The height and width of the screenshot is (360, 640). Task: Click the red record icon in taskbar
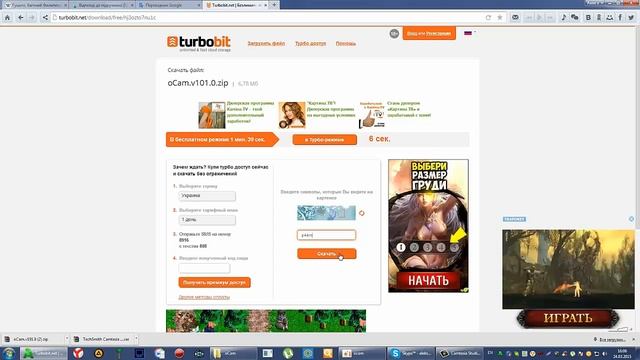coord(179,353)
